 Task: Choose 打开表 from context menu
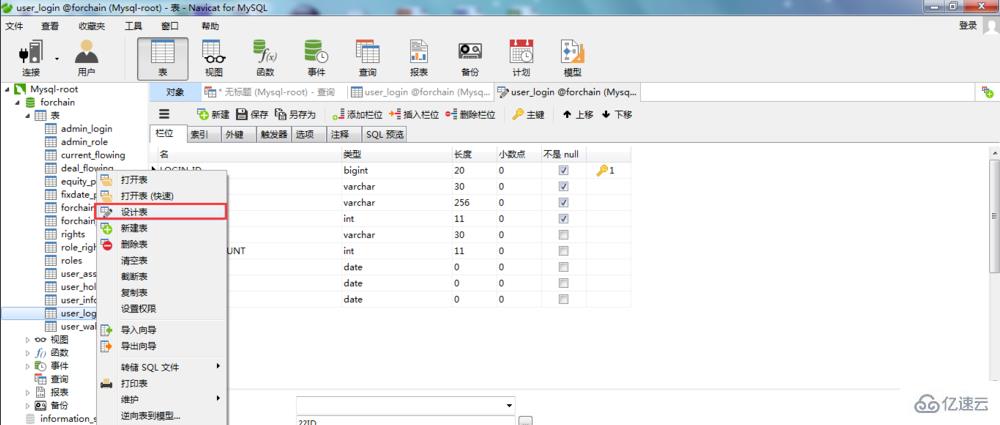pyautogui.click(x=161, y=179)
